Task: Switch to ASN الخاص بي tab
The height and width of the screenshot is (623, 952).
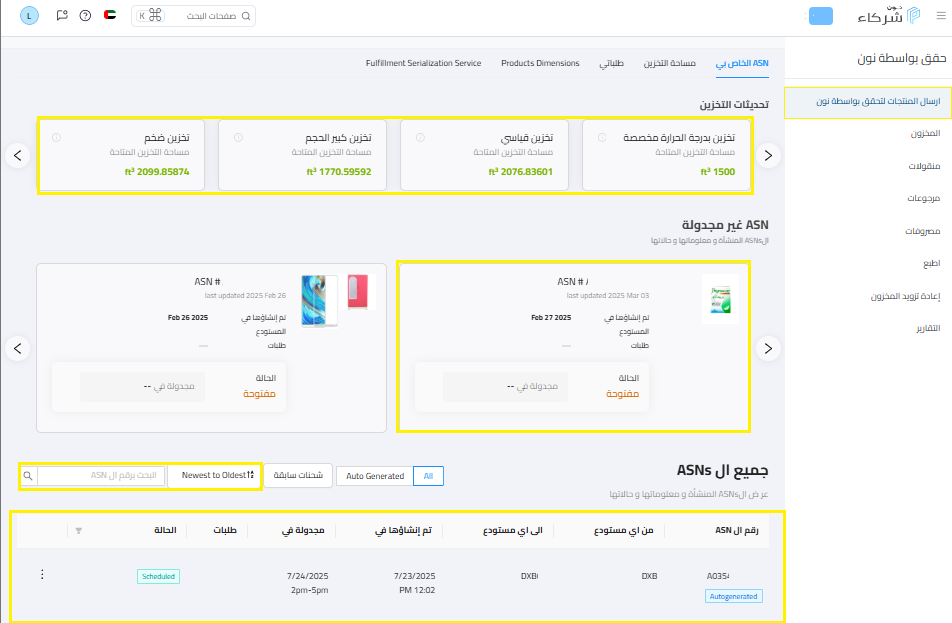Action: click(x=742, y=63)
